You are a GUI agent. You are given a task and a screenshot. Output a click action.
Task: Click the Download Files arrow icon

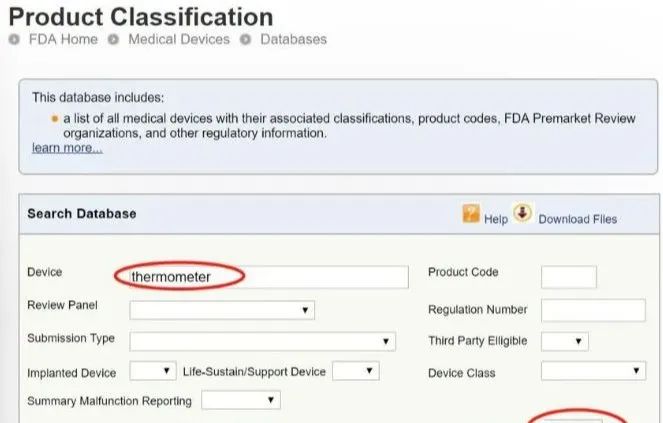pos(522,212)
